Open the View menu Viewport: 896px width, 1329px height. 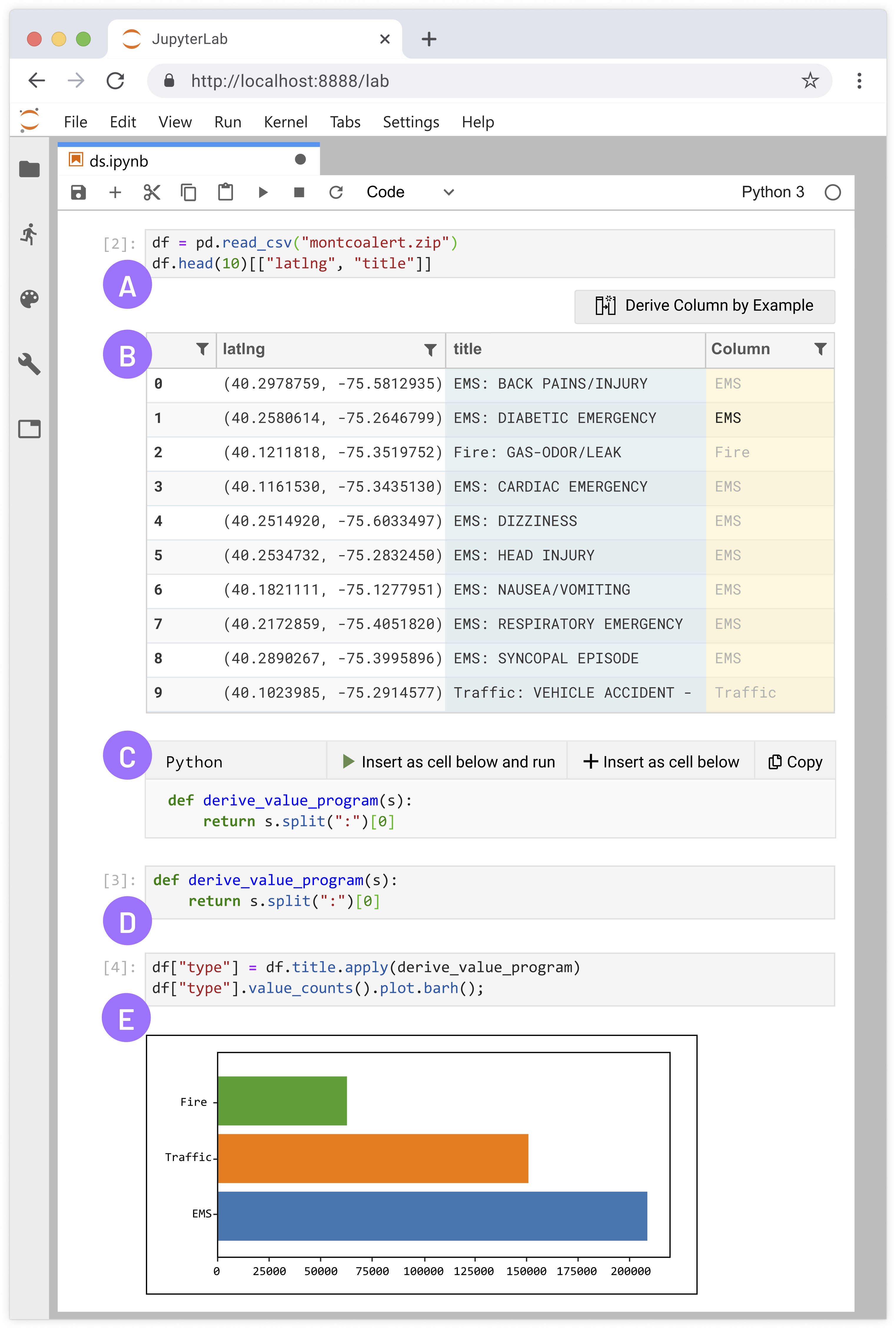[175, 122]
